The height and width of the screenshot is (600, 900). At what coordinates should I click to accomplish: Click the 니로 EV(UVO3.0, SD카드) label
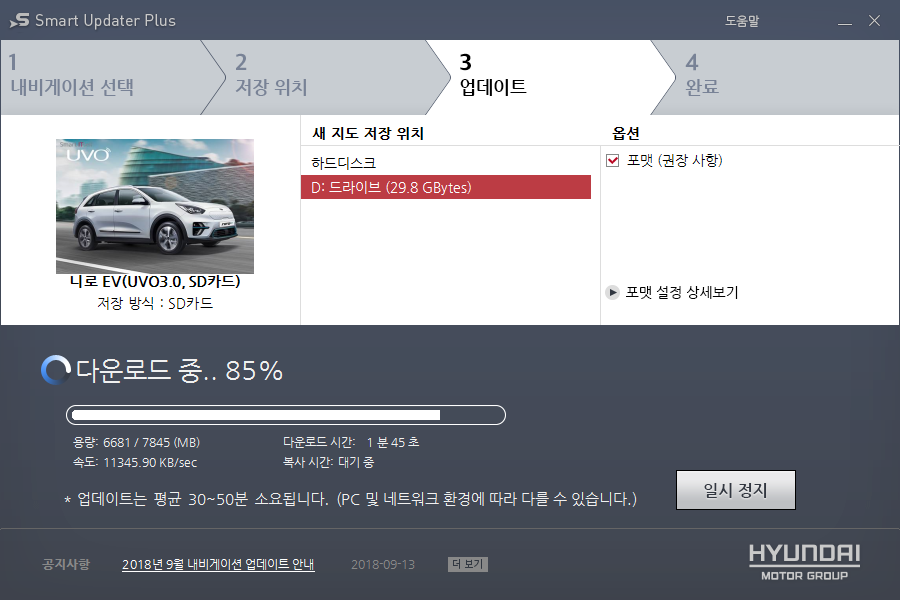click(x=155, y=281)
